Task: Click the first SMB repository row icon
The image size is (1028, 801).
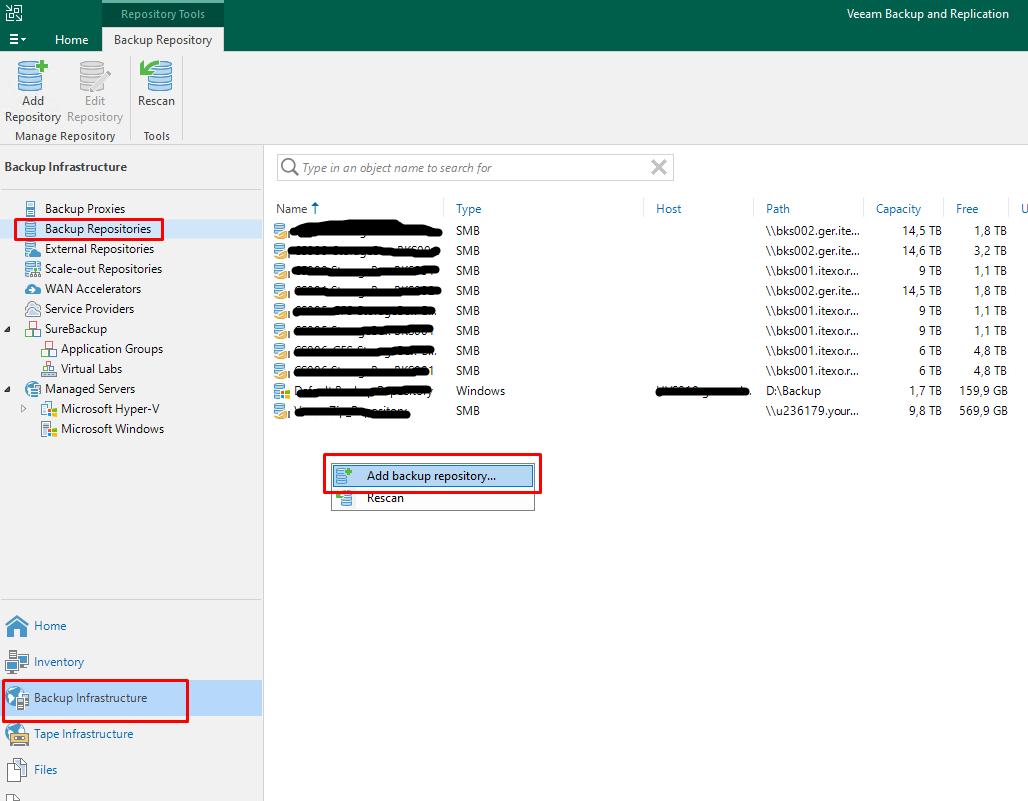Action: point(281,231)
